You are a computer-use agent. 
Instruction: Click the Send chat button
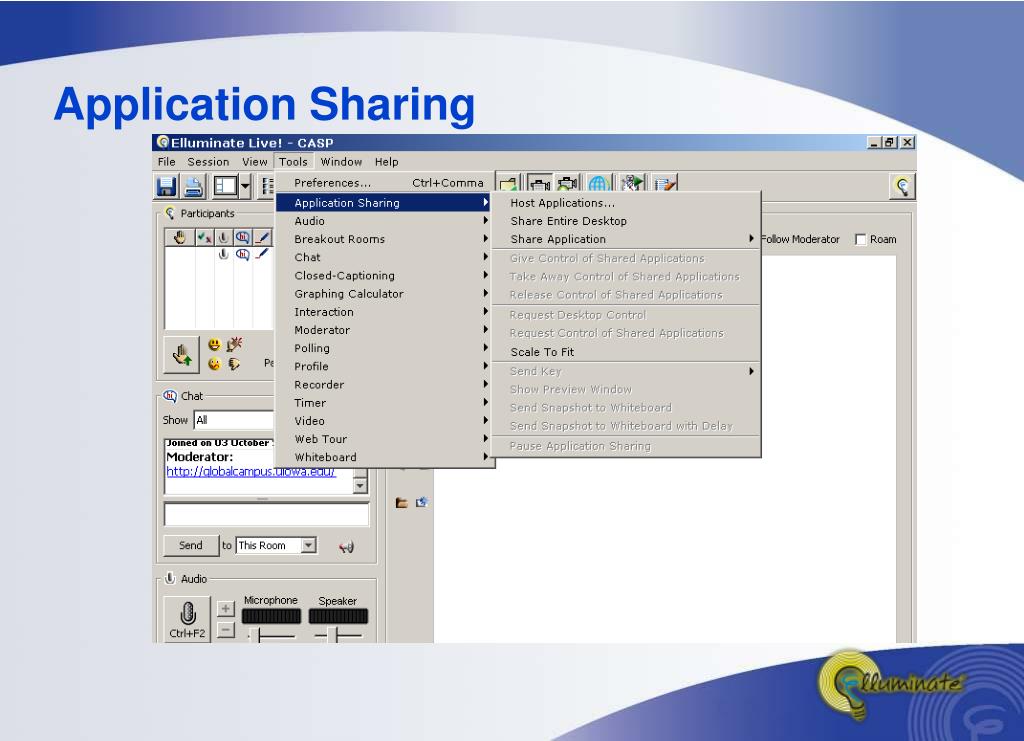[191, 545]
